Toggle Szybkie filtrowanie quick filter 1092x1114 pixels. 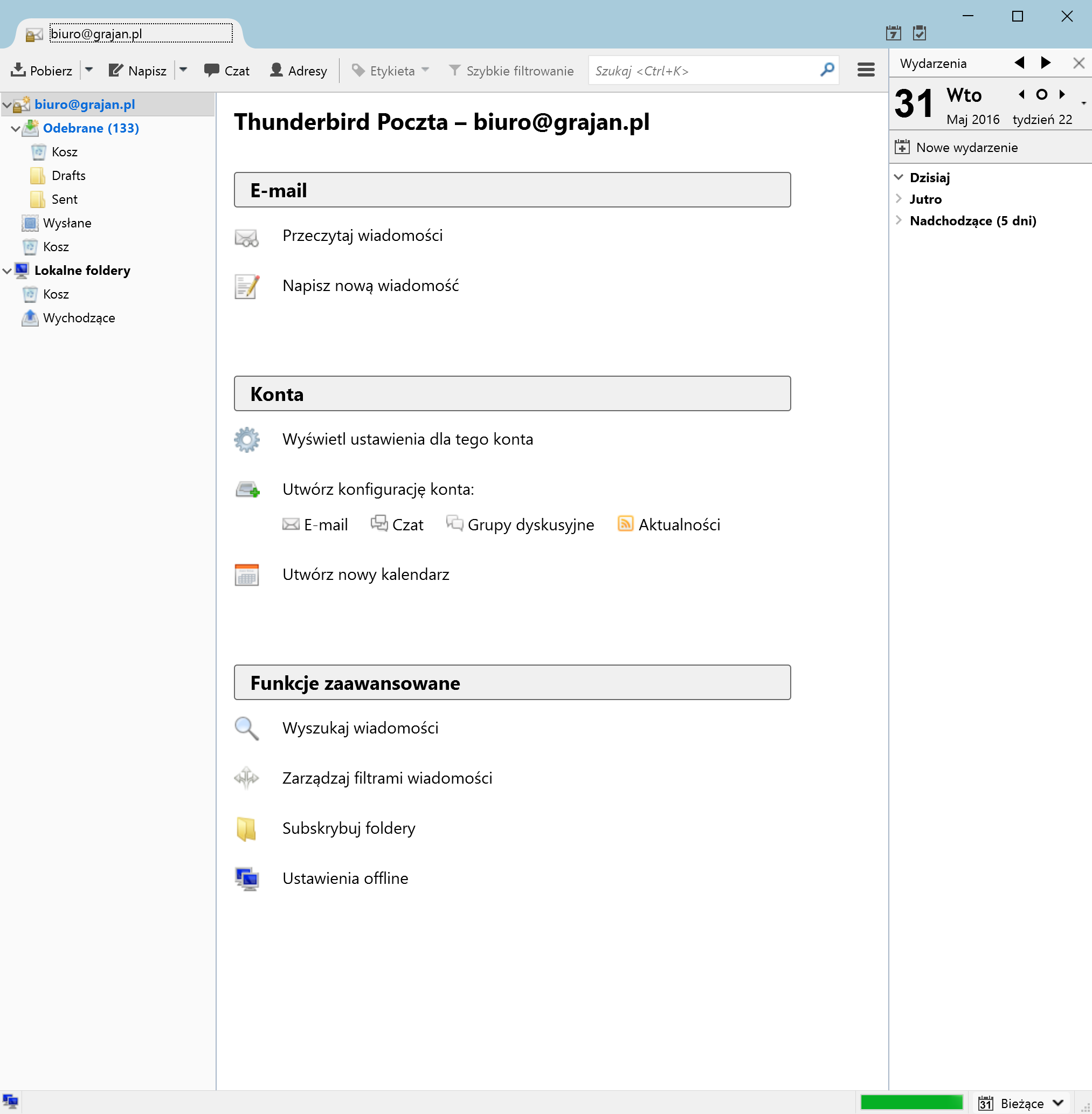tap(510, 71)
